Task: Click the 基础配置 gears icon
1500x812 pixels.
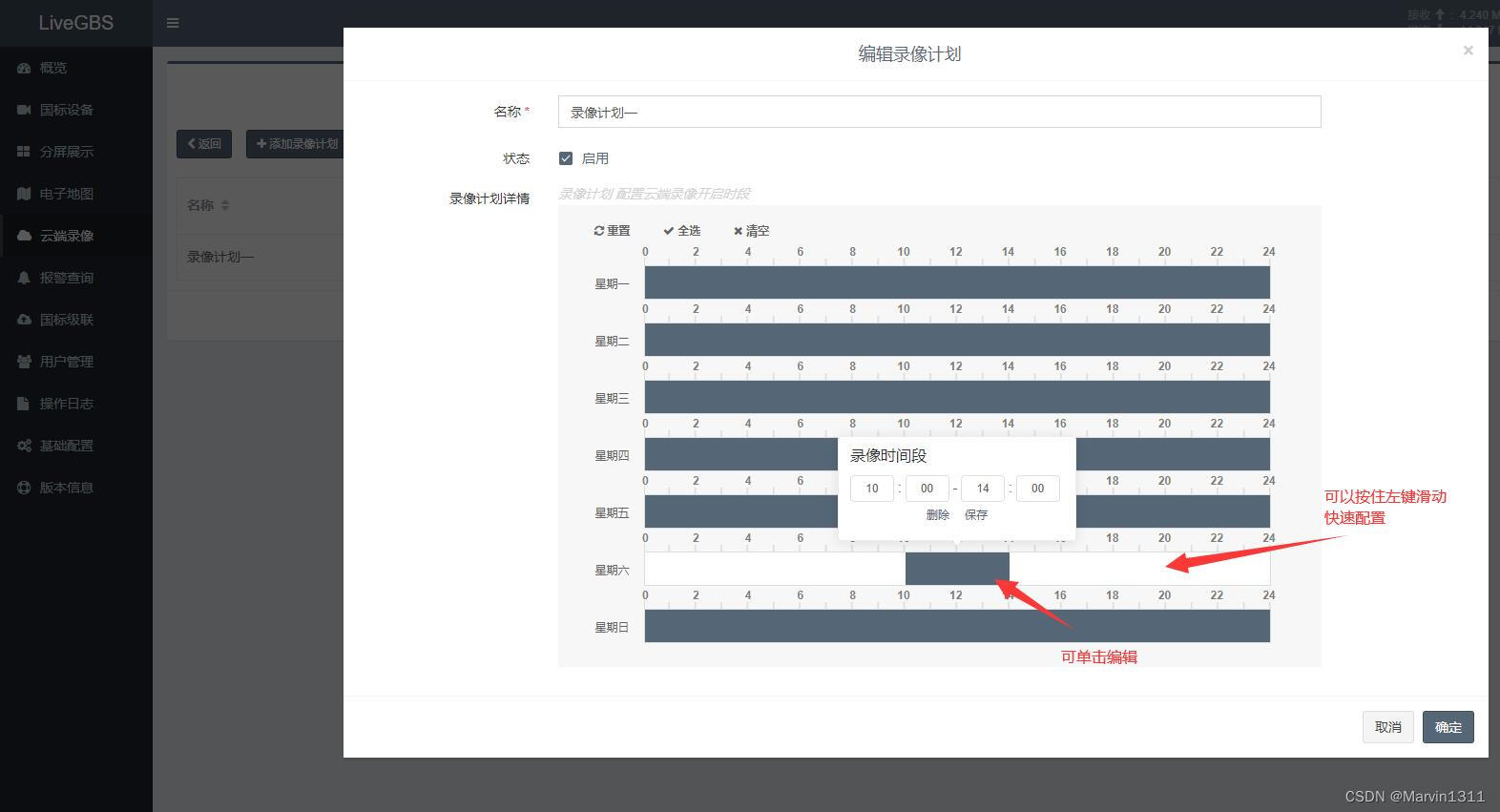Action: [x=24, y=446]
